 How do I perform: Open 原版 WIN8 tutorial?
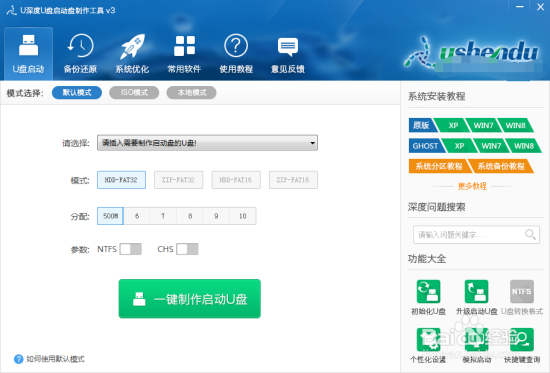[x=515, y=125]
